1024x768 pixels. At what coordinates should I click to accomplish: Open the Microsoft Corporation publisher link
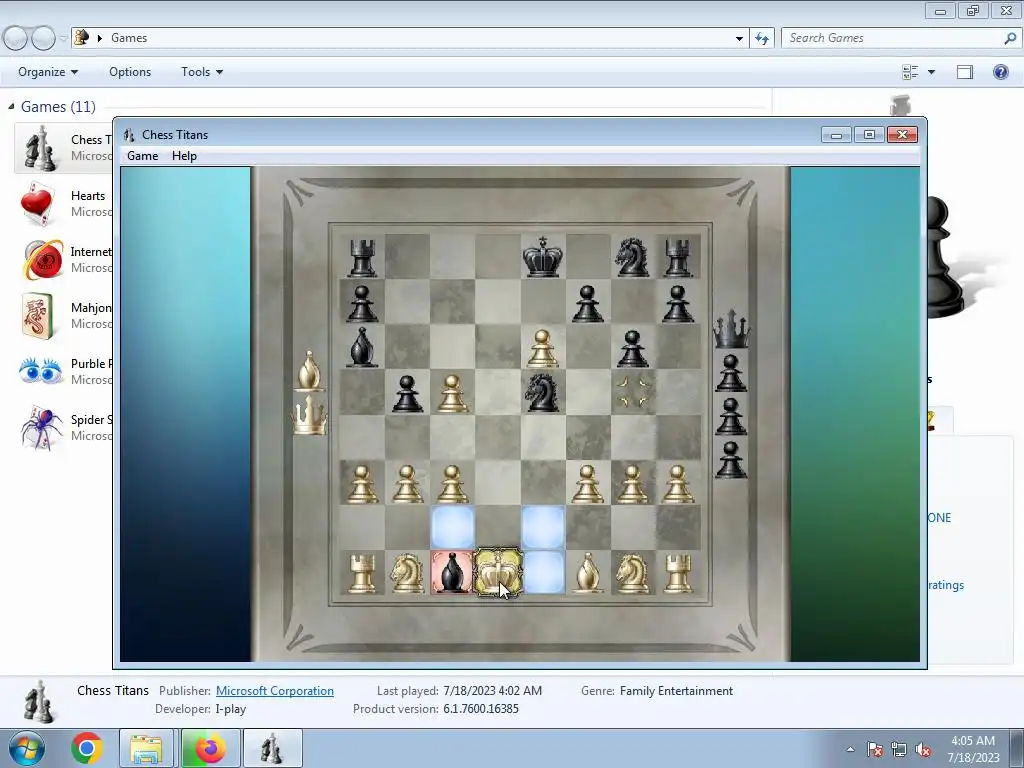274,691
